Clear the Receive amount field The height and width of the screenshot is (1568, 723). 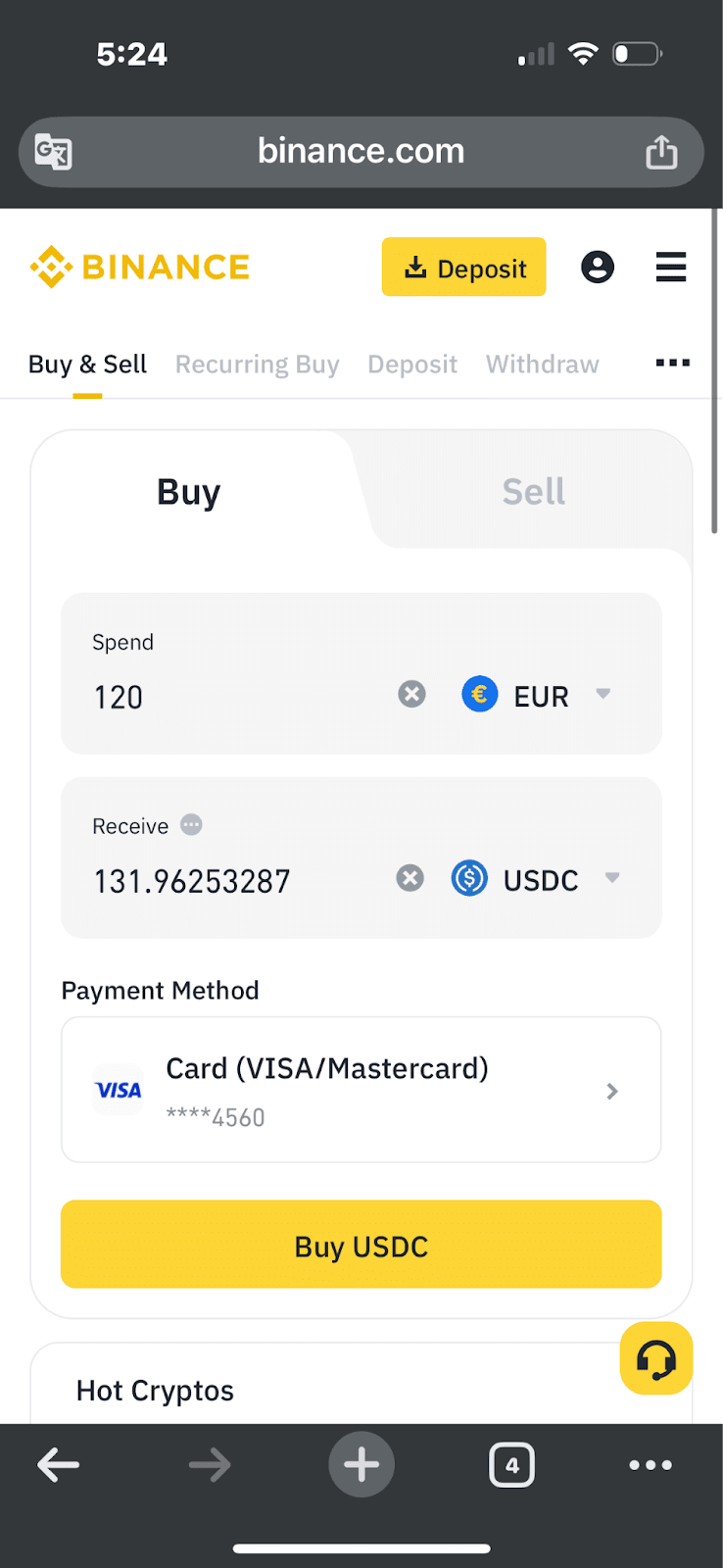pyautogui.click(x=410, y=878)
